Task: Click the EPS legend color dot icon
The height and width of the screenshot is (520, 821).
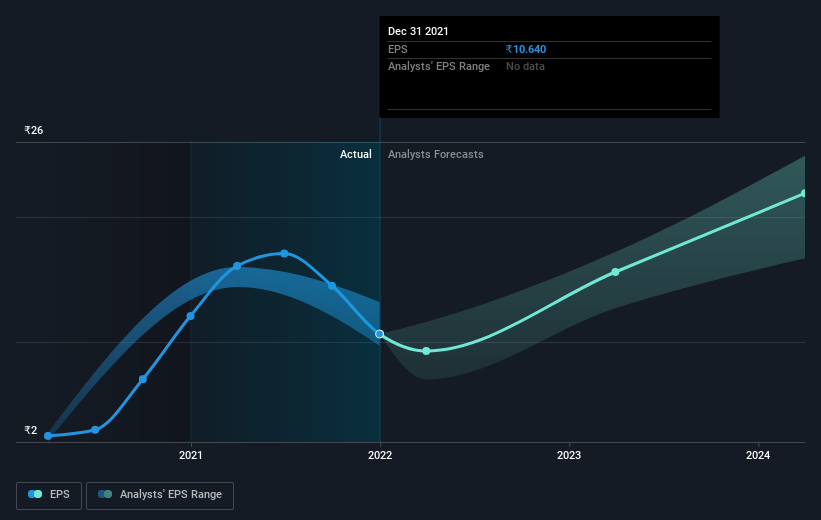Action: coord(35,494)
